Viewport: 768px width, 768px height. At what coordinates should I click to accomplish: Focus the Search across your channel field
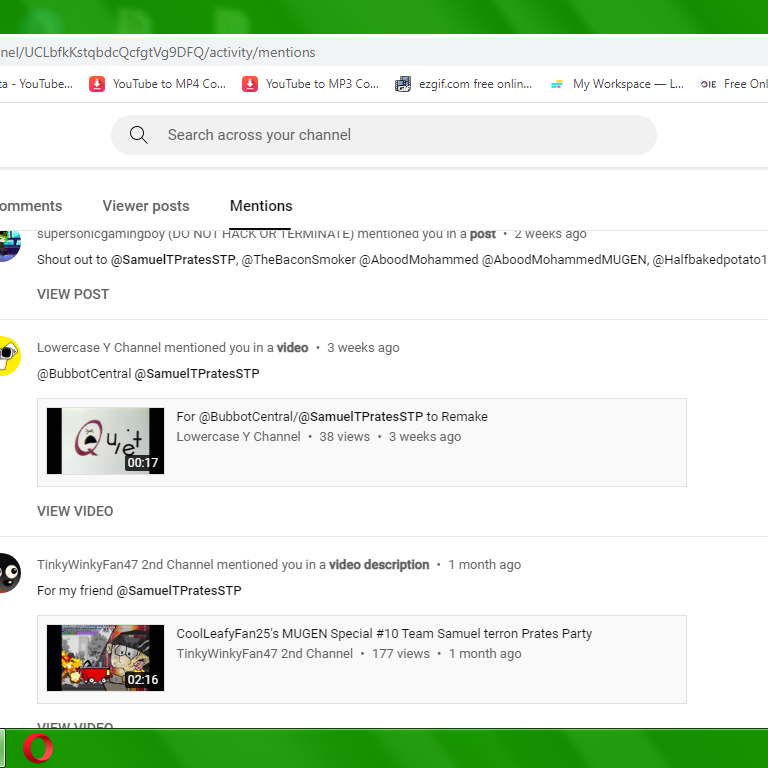click(384, 135)
